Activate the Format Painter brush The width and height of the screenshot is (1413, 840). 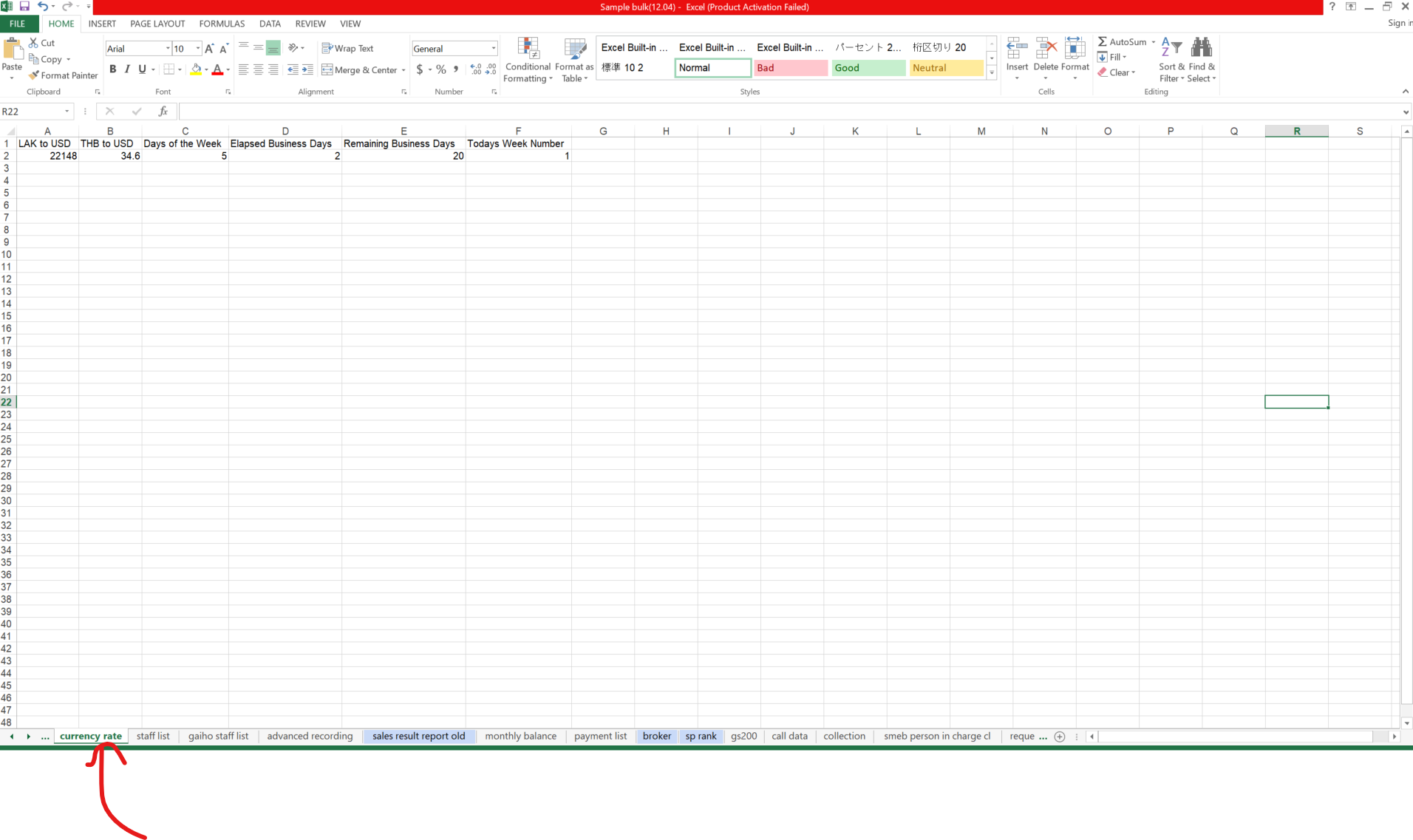pyautogui.click(x=63, y=75)
